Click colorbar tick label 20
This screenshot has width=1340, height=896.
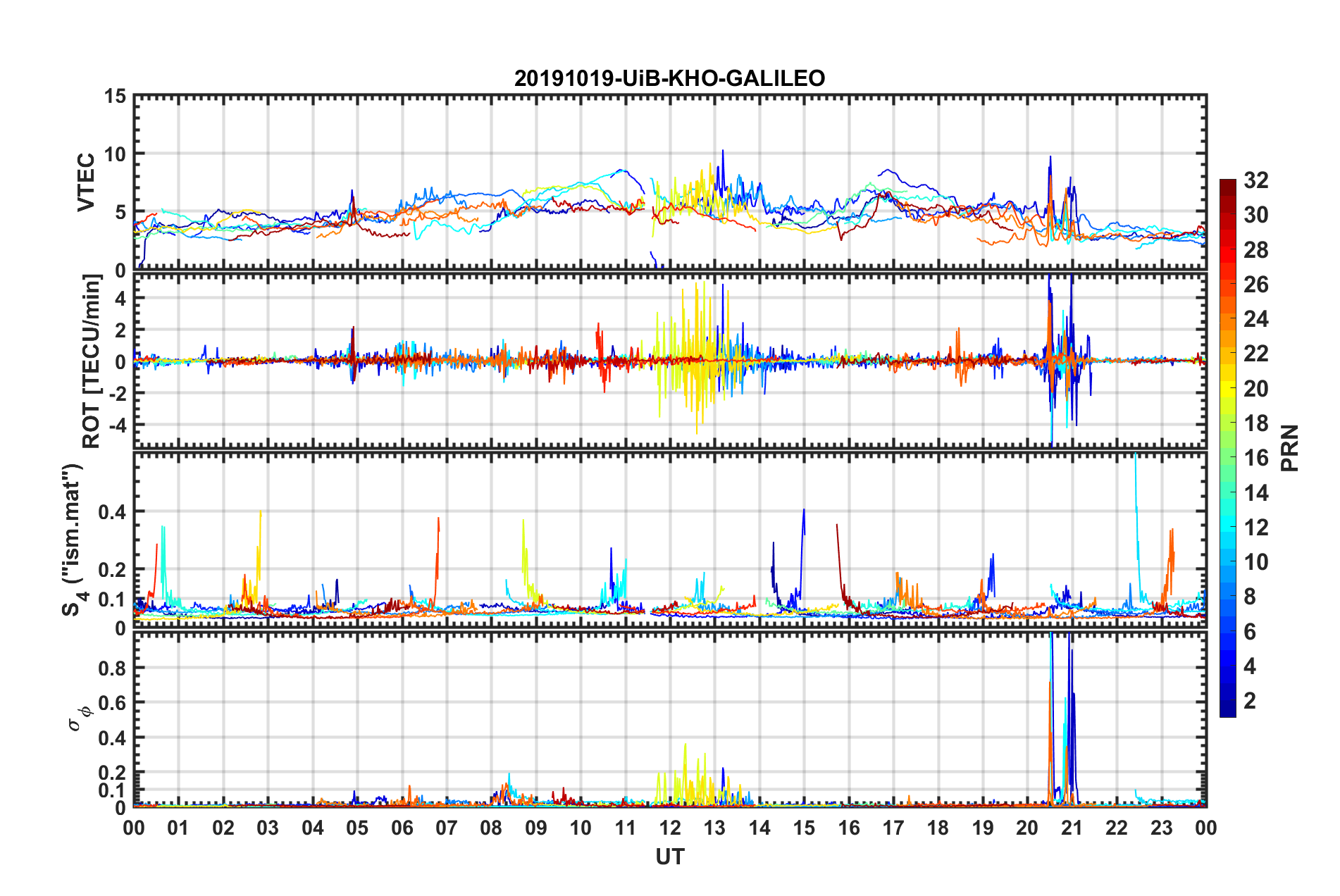pyautogui.click(x=1255, y=388)
